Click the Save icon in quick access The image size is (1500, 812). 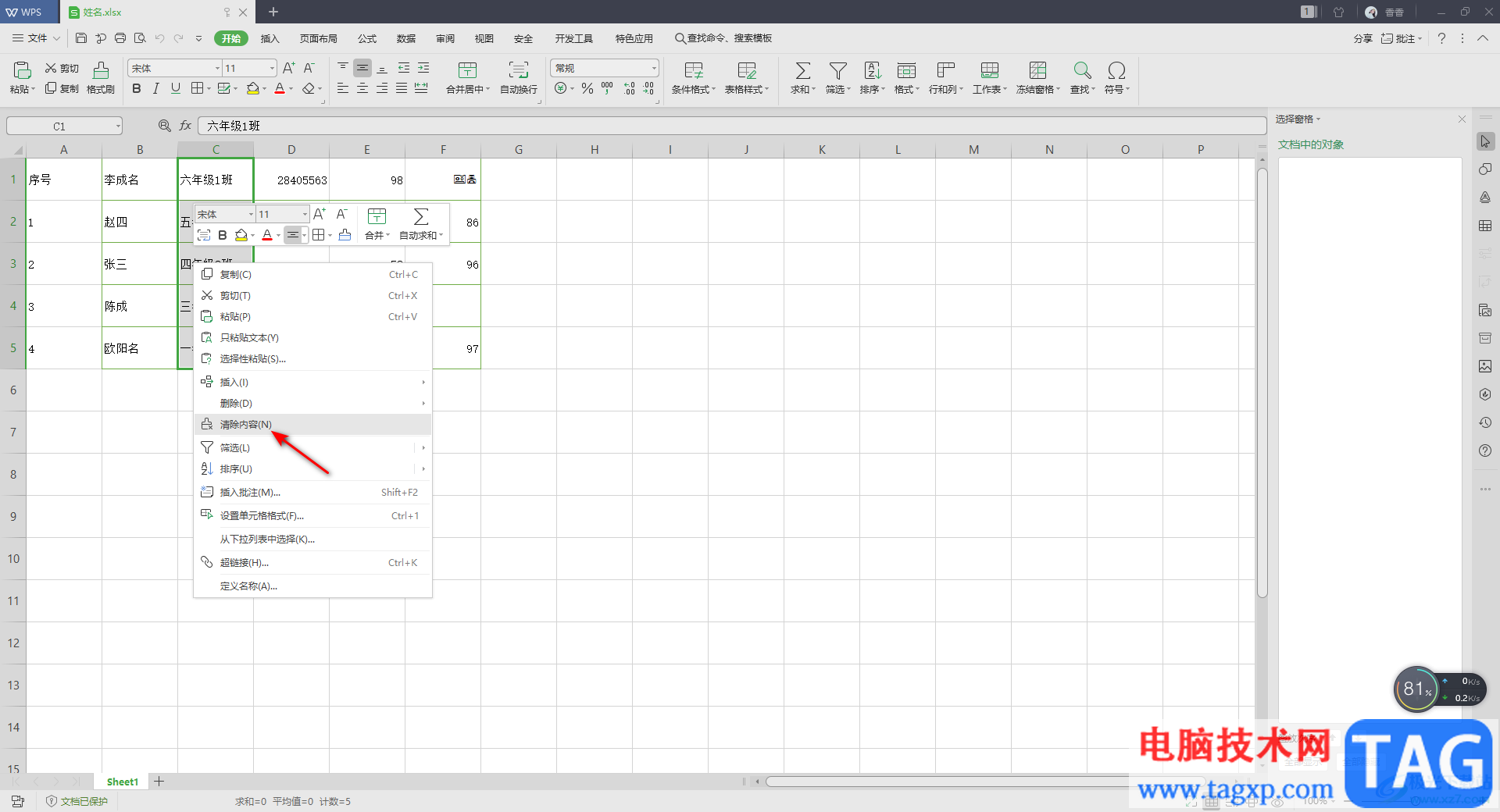(81, 38)
